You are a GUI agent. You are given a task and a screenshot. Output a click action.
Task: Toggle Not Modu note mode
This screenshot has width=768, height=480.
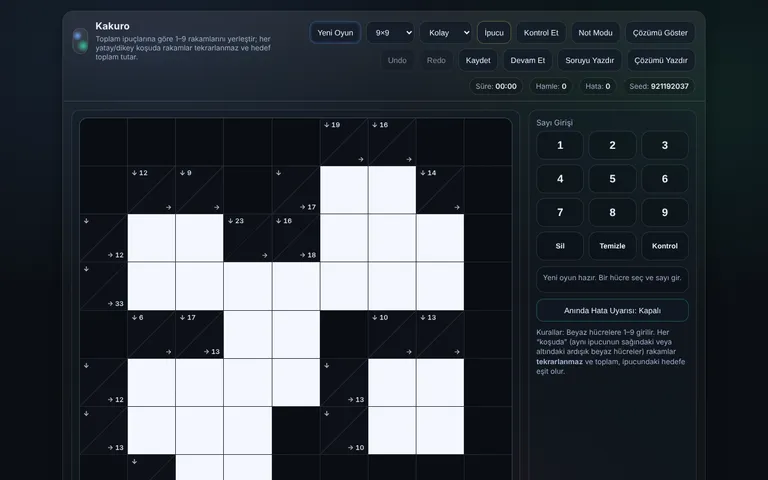click(595, 33)
